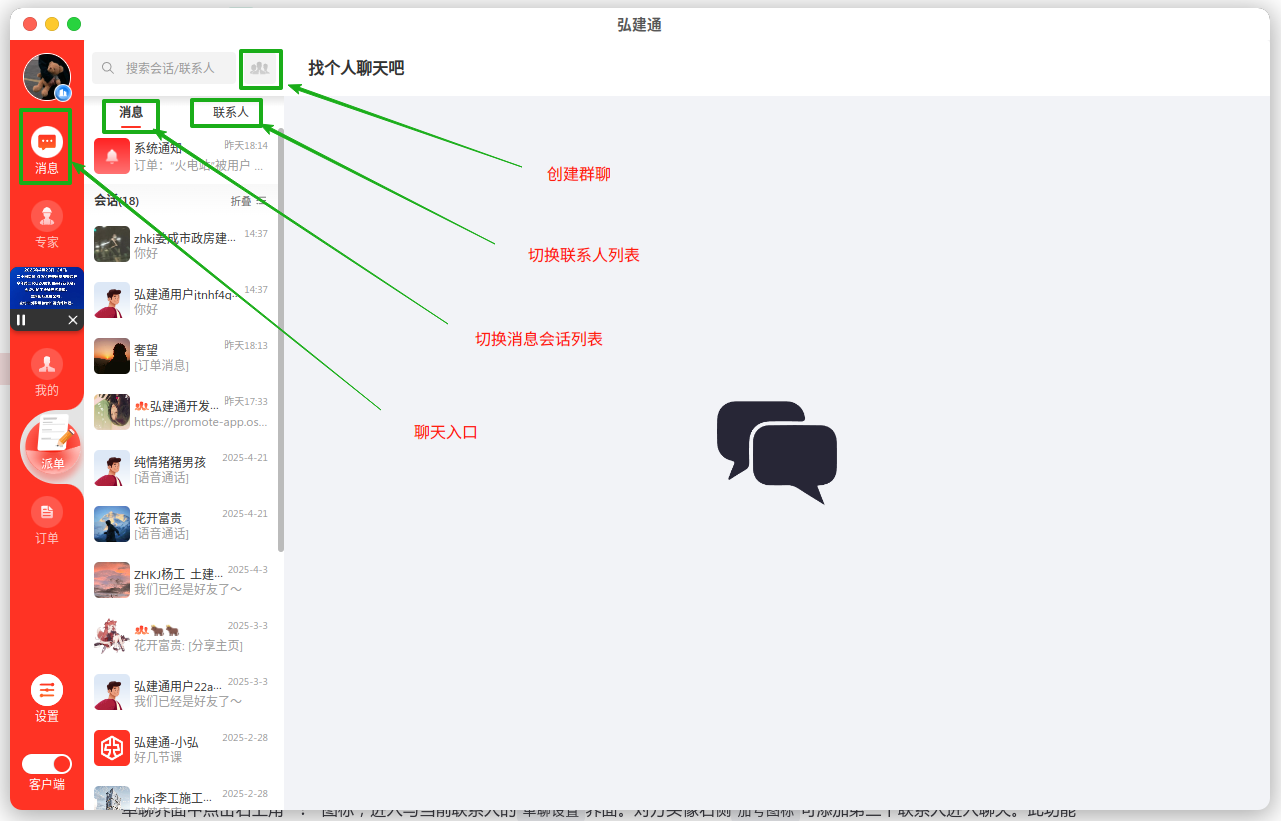This screenshot has width=1281, height=821.
Task: Select the 消息 tab in list panel
Action: pos(131,112)
